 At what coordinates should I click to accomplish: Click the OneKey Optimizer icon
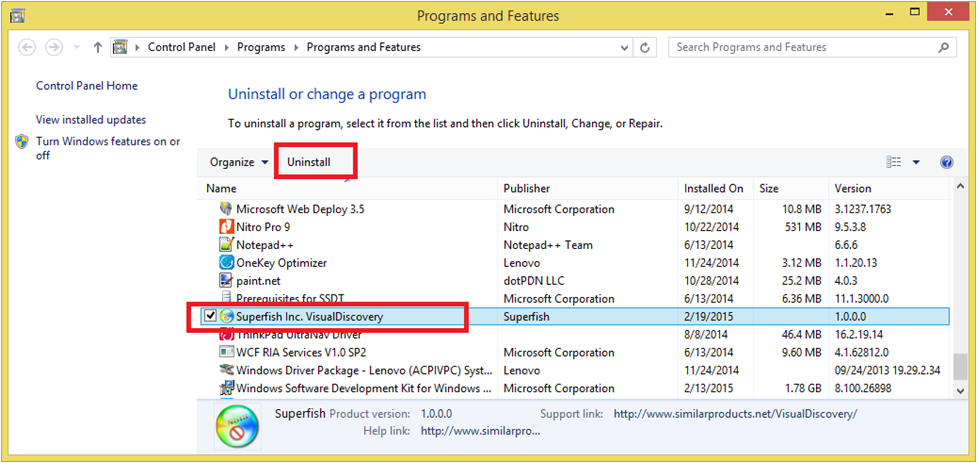point(226,263)
